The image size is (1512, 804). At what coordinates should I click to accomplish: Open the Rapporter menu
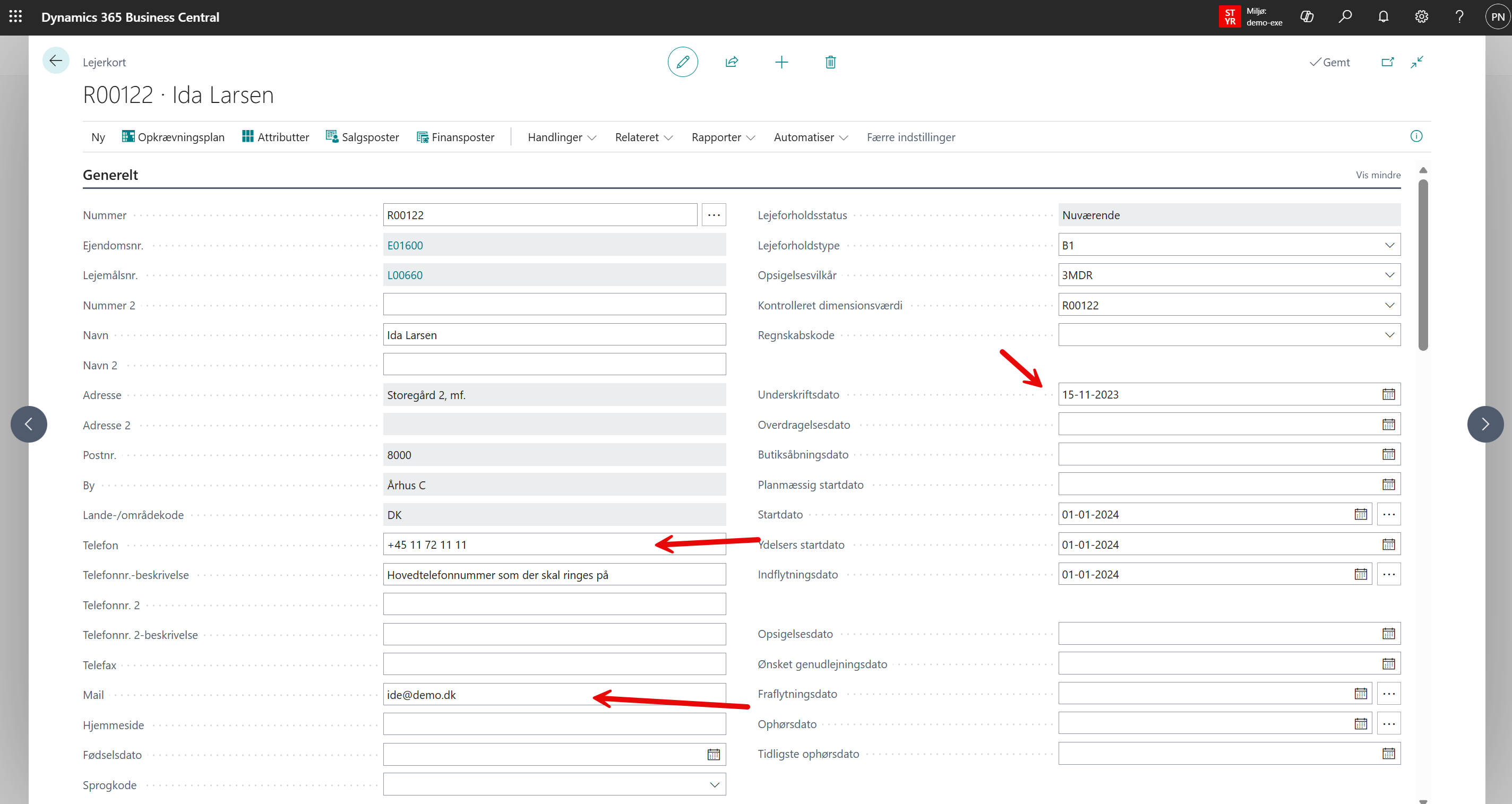(x=723, y=137)
